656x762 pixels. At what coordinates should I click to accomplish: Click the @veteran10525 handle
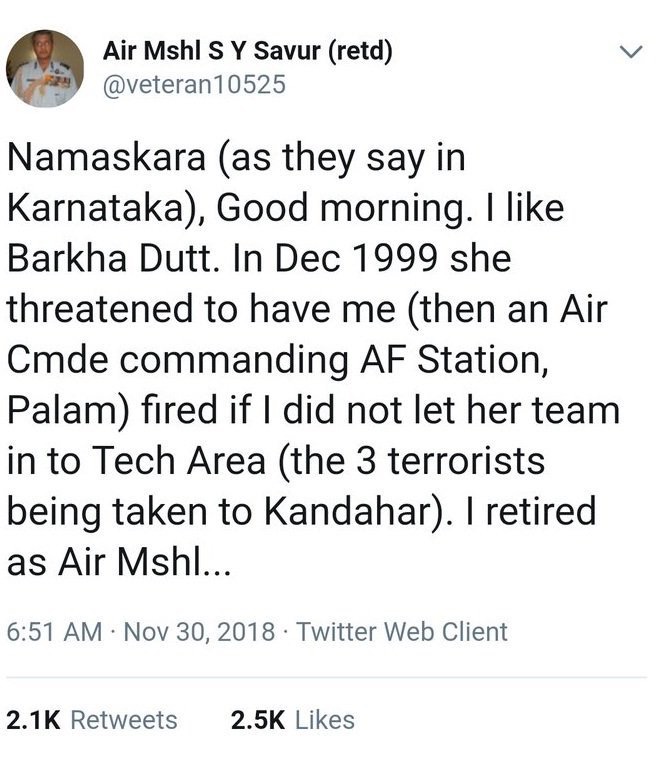tap(194, 85)
